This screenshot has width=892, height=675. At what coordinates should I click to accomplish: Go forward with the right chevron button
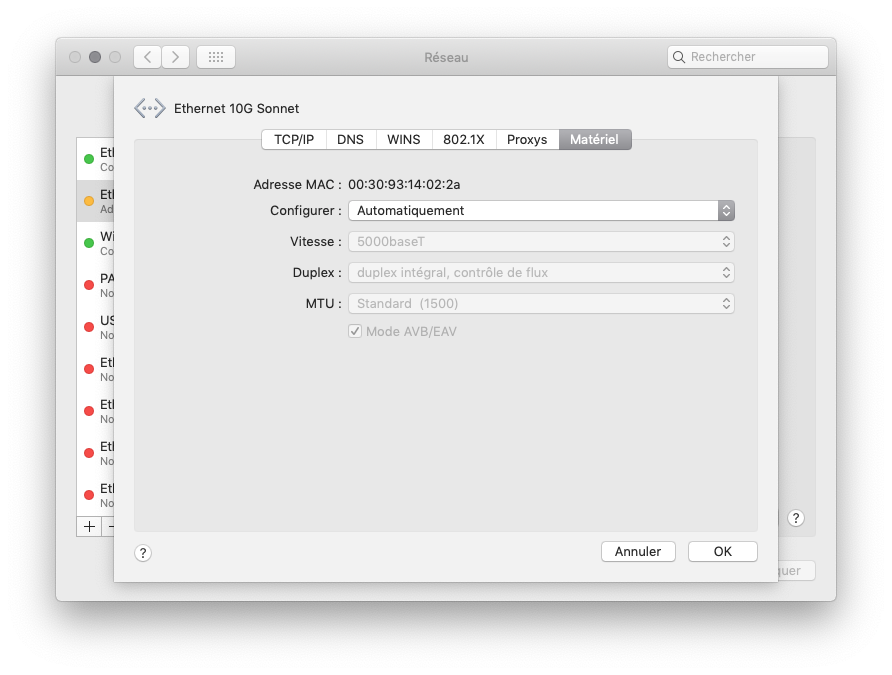175,57
